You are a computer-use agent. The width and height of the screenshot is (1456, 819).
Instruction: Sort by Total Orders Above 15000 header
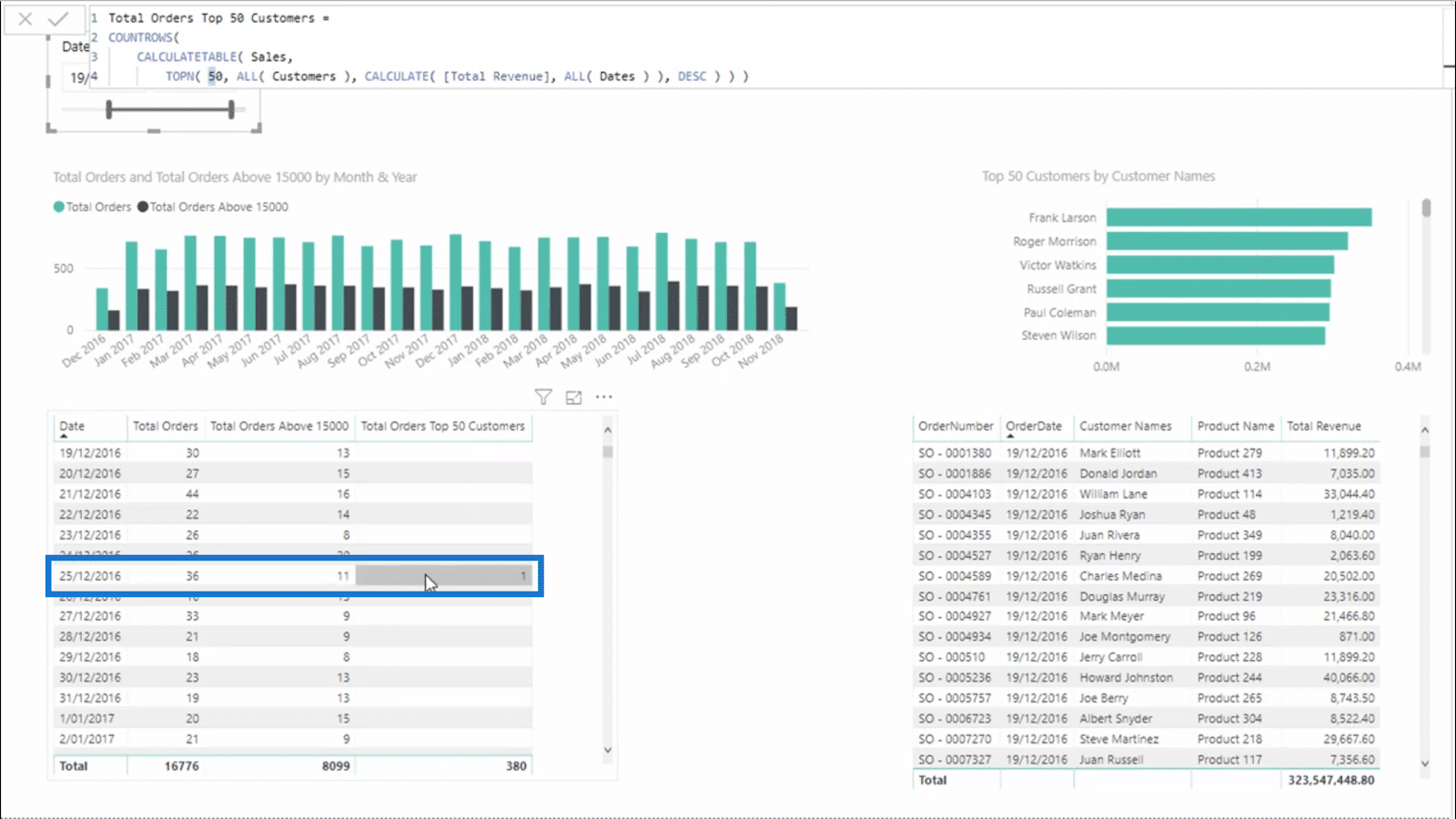point(279,426)
